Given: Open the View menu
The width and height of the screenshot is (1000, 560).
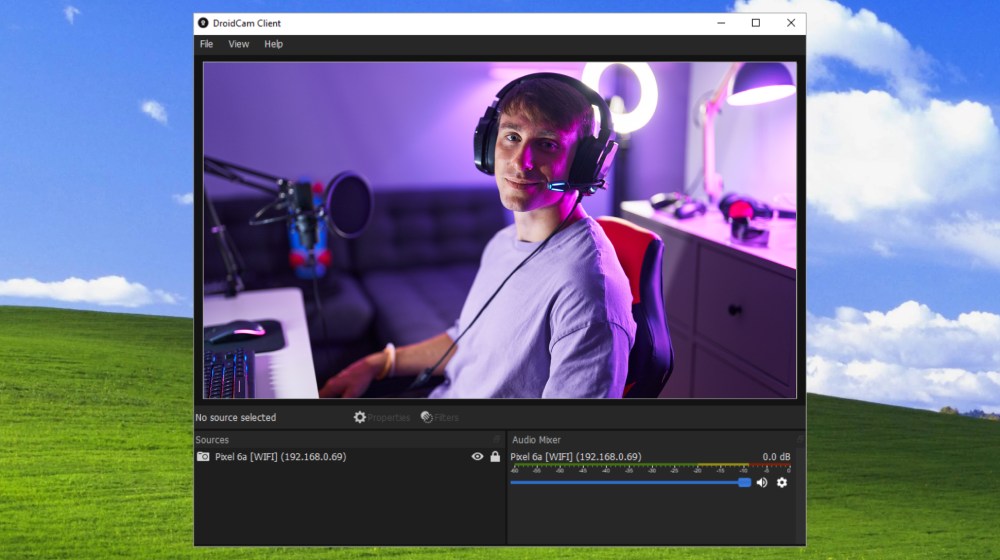Looking at the screenshot, I should [x=239, y=44].
